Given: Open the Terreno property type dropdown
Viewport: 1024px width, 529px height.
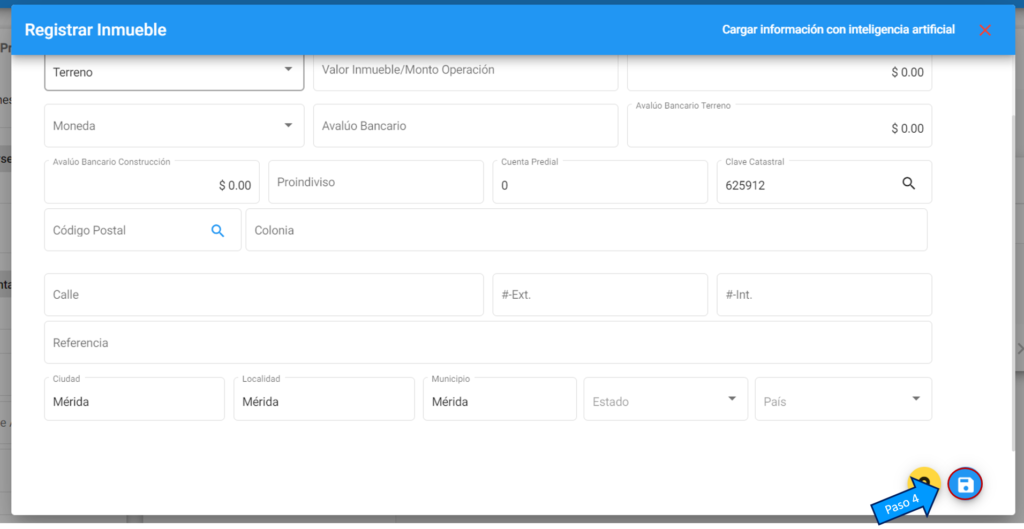Looking at the screenshot, I should point(174,72).
